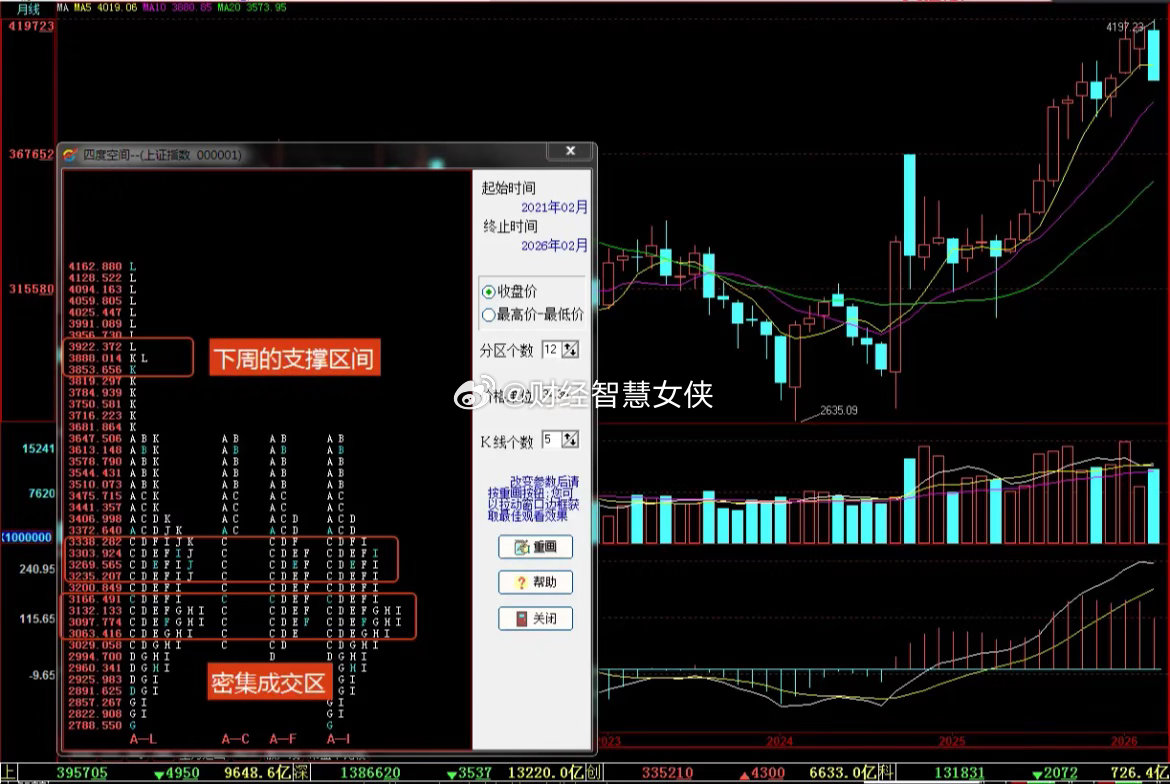Screen dimensions: 1170x784
Task: Click the 科 index value 131831
Action: click(x=960, y=773)
